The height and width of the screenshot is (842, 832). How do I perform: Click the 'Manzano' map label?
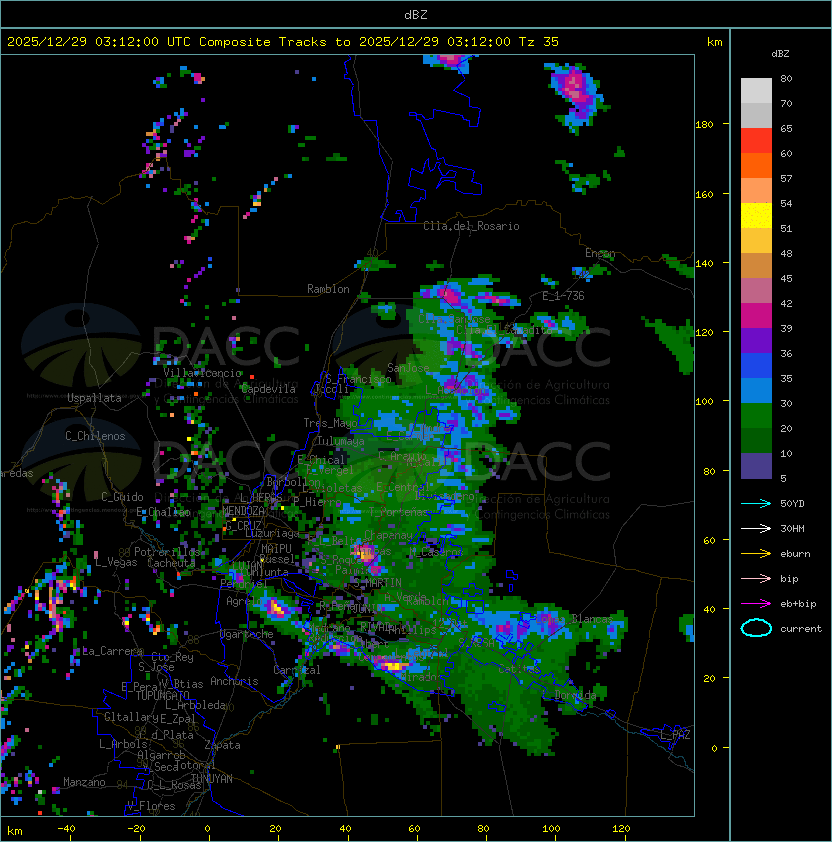(x=84, y=782)
